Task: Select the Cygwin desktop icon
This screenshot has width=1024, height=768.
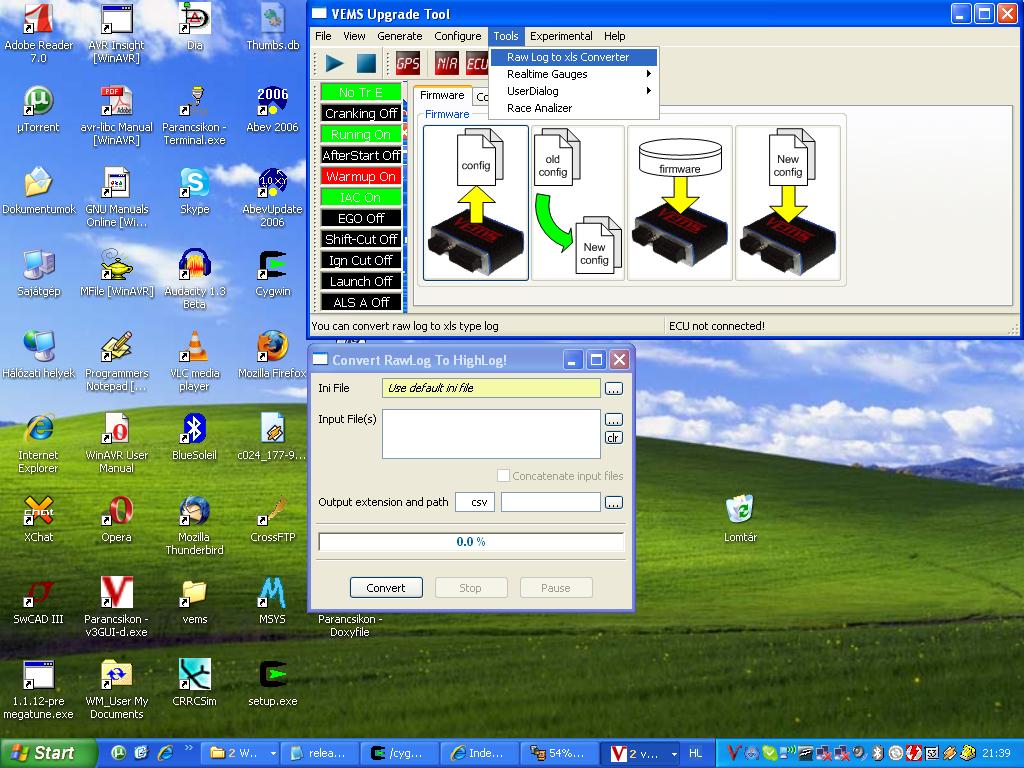Action: pos(273,274)
